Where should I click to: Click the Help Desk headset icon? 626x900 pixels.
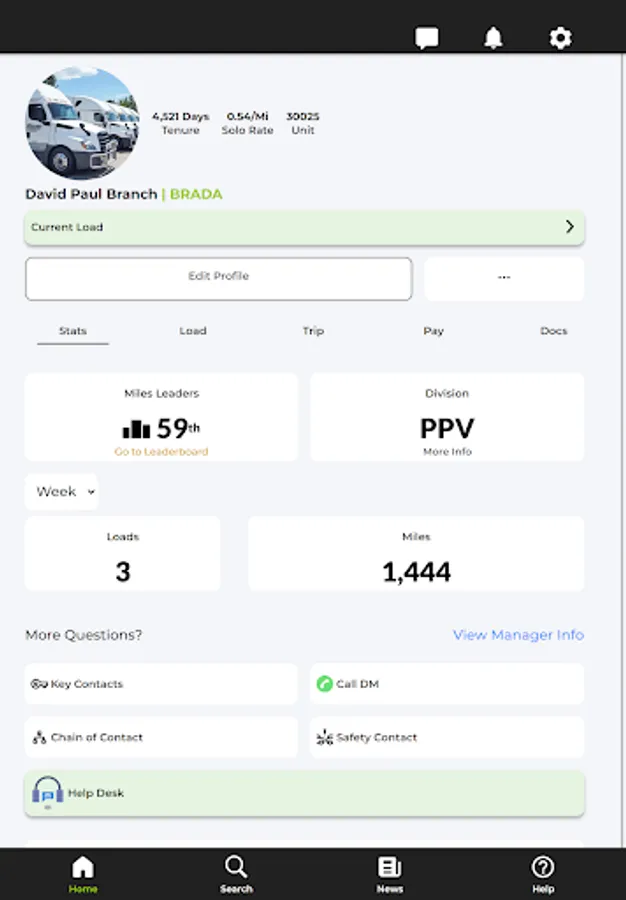[47, 792]
